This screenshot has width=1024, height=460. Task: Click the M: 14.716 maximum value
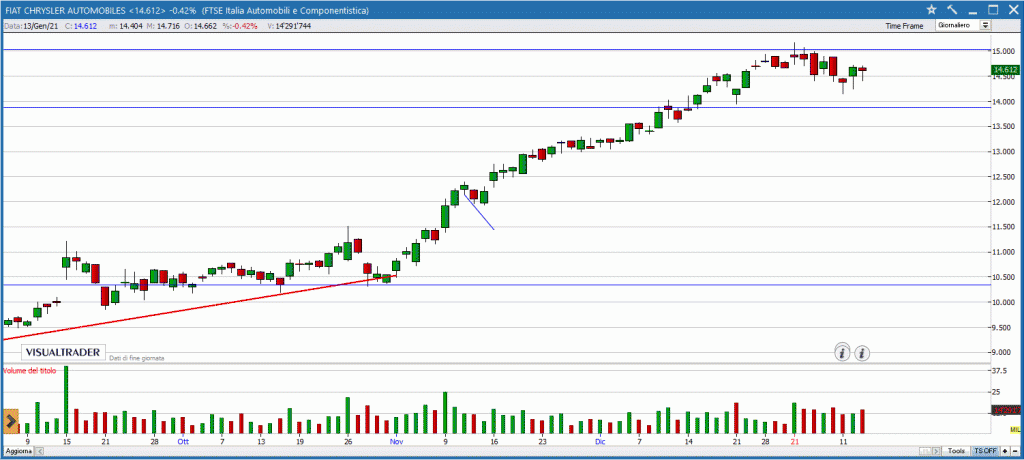pos(161,26)
